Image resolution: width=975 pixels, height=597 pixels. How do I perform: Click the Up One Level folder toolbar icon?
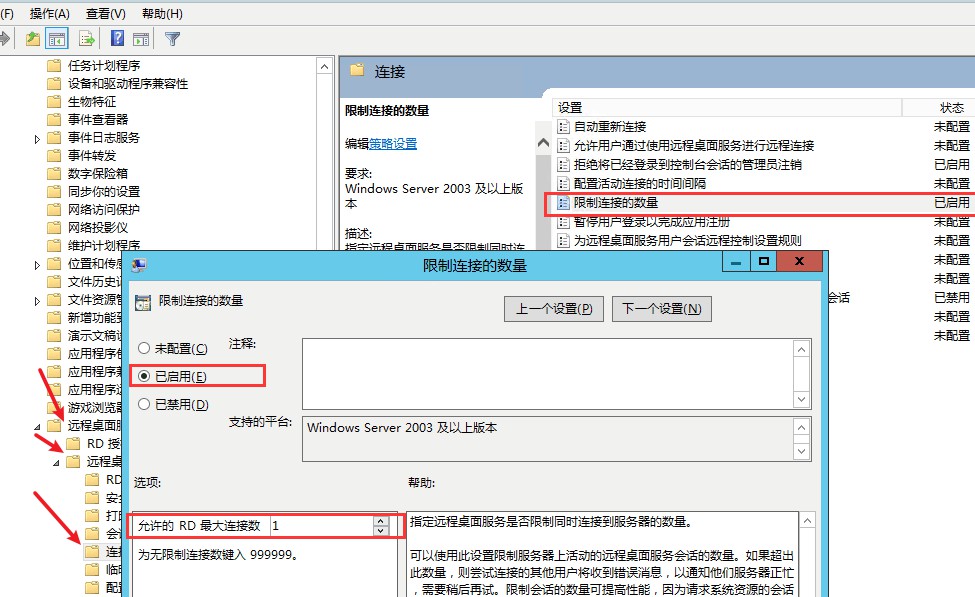click(x=33, y=39)
